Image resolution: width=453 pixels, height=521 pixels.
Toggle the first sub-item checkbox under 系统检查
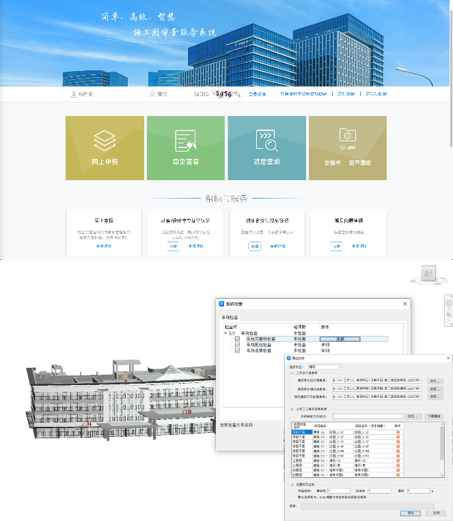[x=237, y=339]
